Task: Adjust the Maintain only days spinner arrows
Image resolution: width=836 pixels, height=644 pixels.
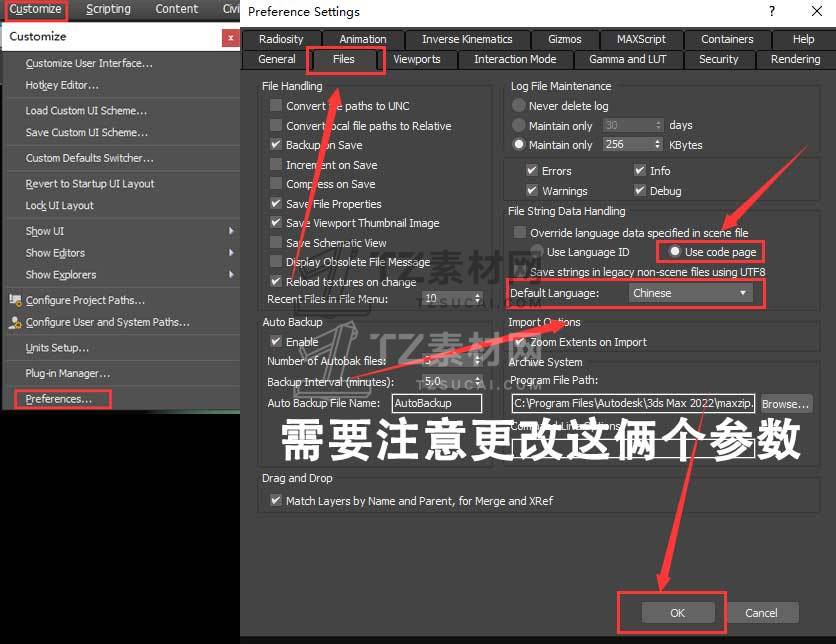Action: coord(658,125)
